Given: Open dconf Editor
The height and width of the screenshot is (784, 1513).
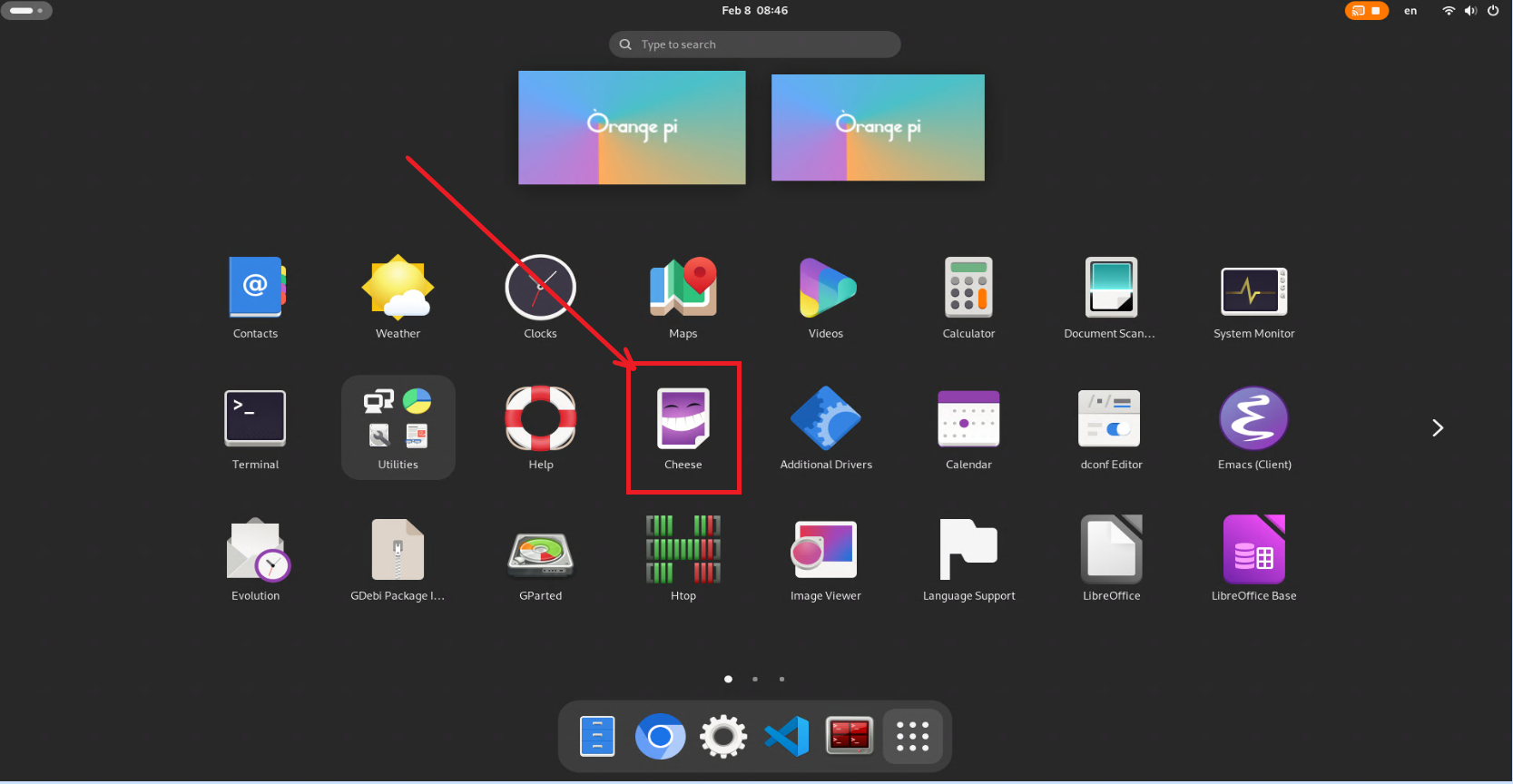Looking at the screenshot, I should point(1111,419).
